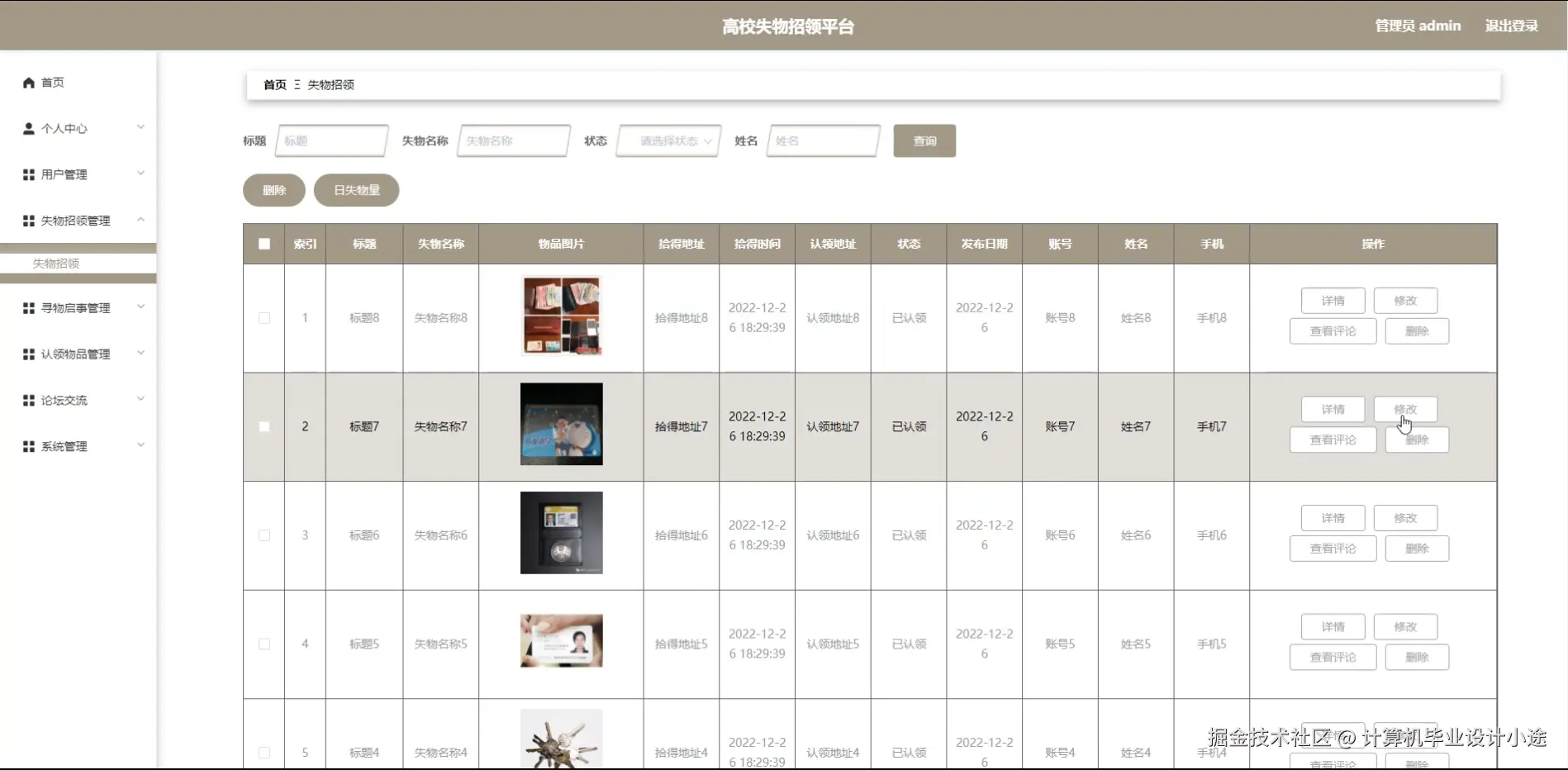Check the checkbox for row 标题7
Viewport: 1568px width, 770px height.
[x=264, y=427]
